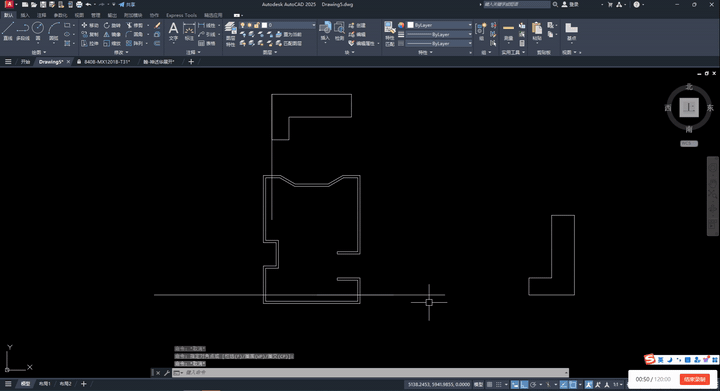Open the layer name dropdown list
This screenshot has height=391, width=720.
tap(289, 25)
